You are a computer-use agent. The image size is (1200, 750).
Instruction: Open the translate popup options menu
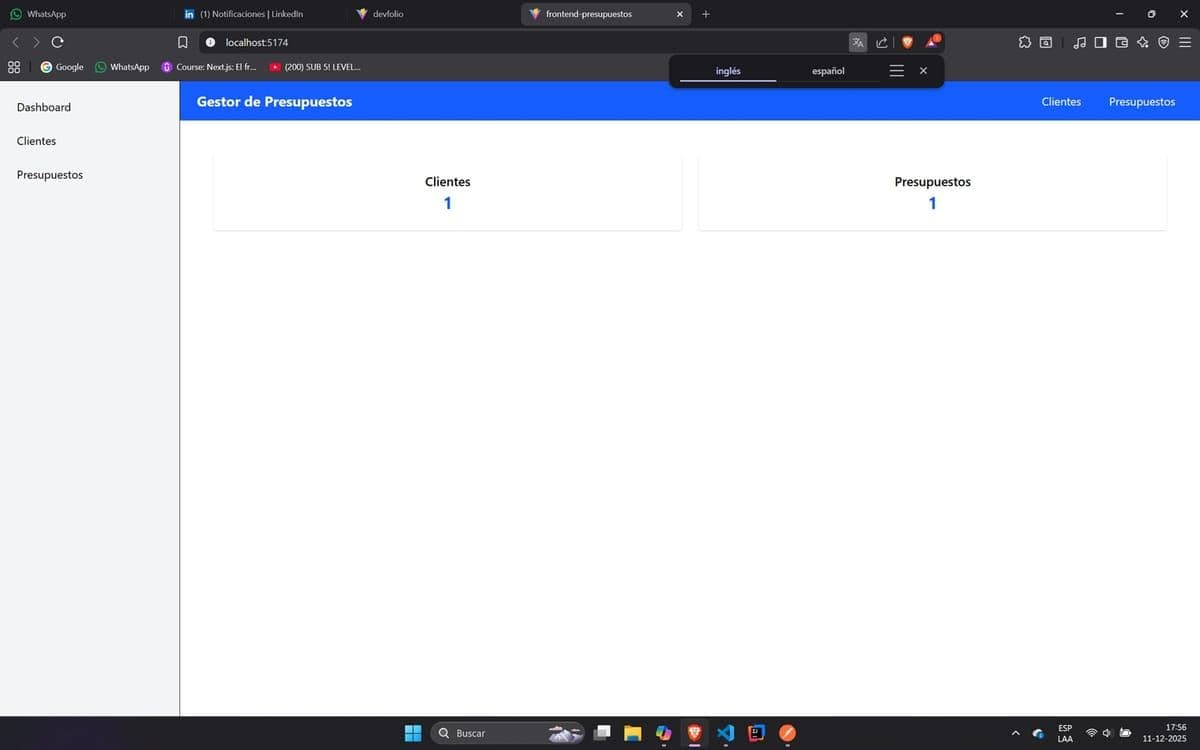[897, 71]
